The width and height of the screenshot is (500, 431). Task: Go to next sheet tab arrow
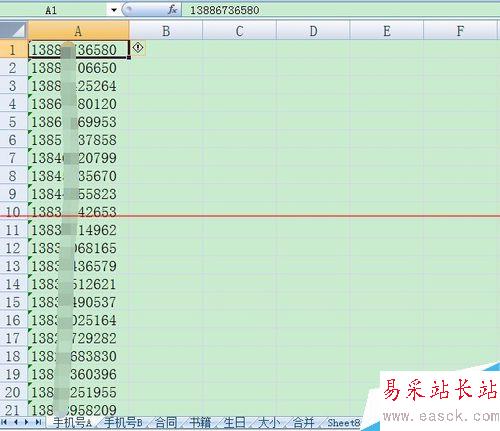(27, 422)
